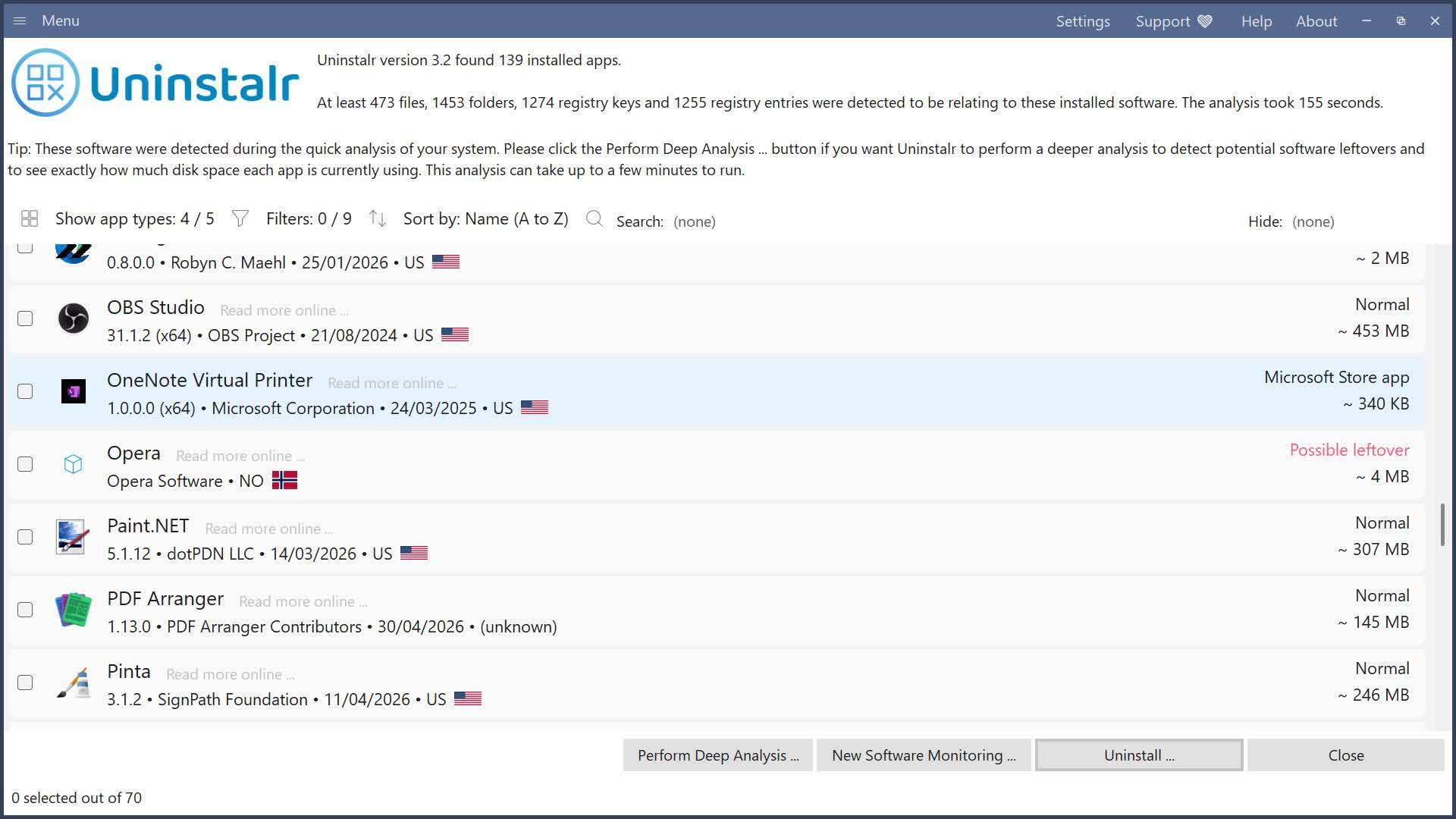Click the US flag beside Microsoft Corporation
Viewport: 1456px width, 819px height.
(x=535, y=408)
